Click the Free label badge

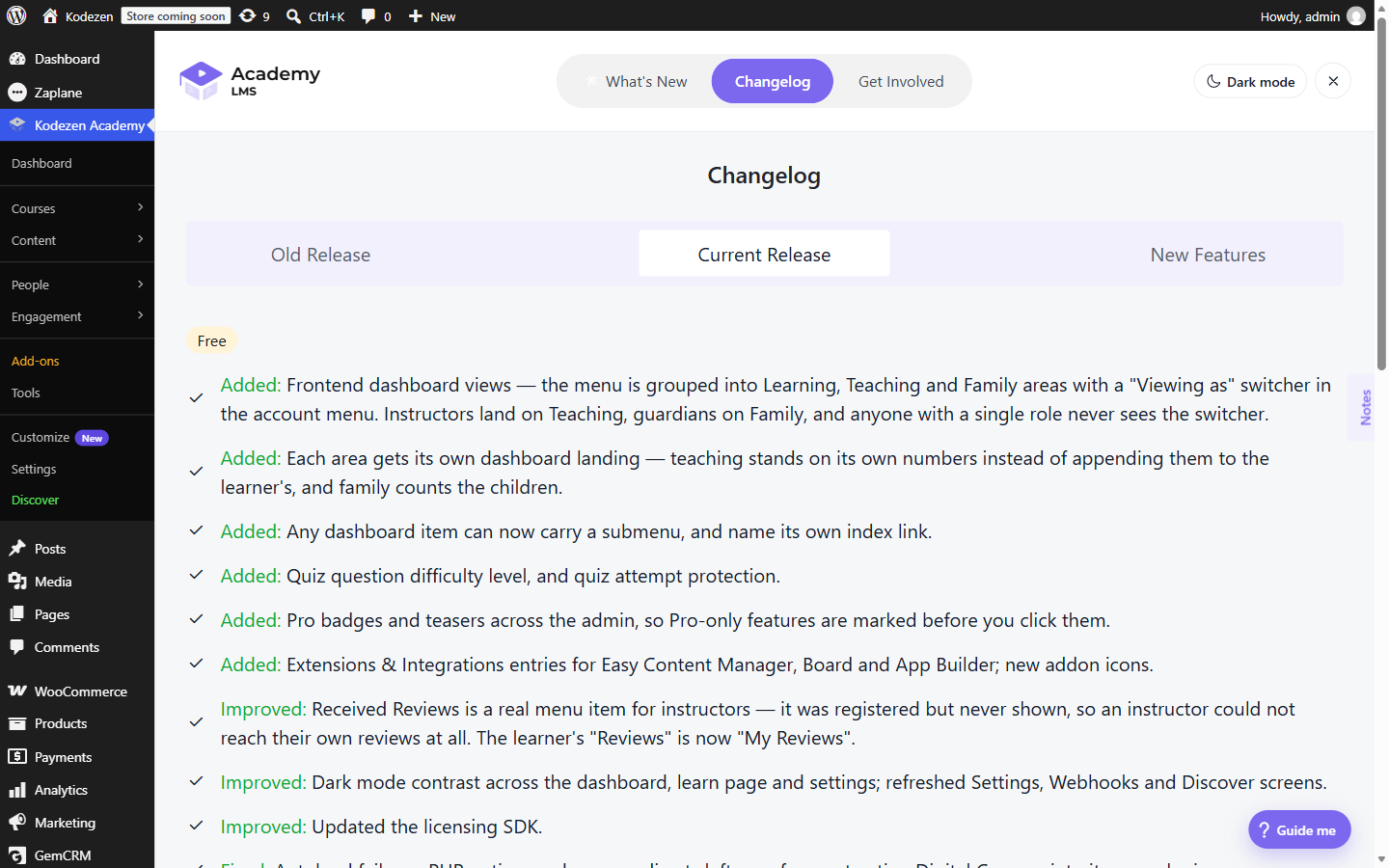[212, 340]
